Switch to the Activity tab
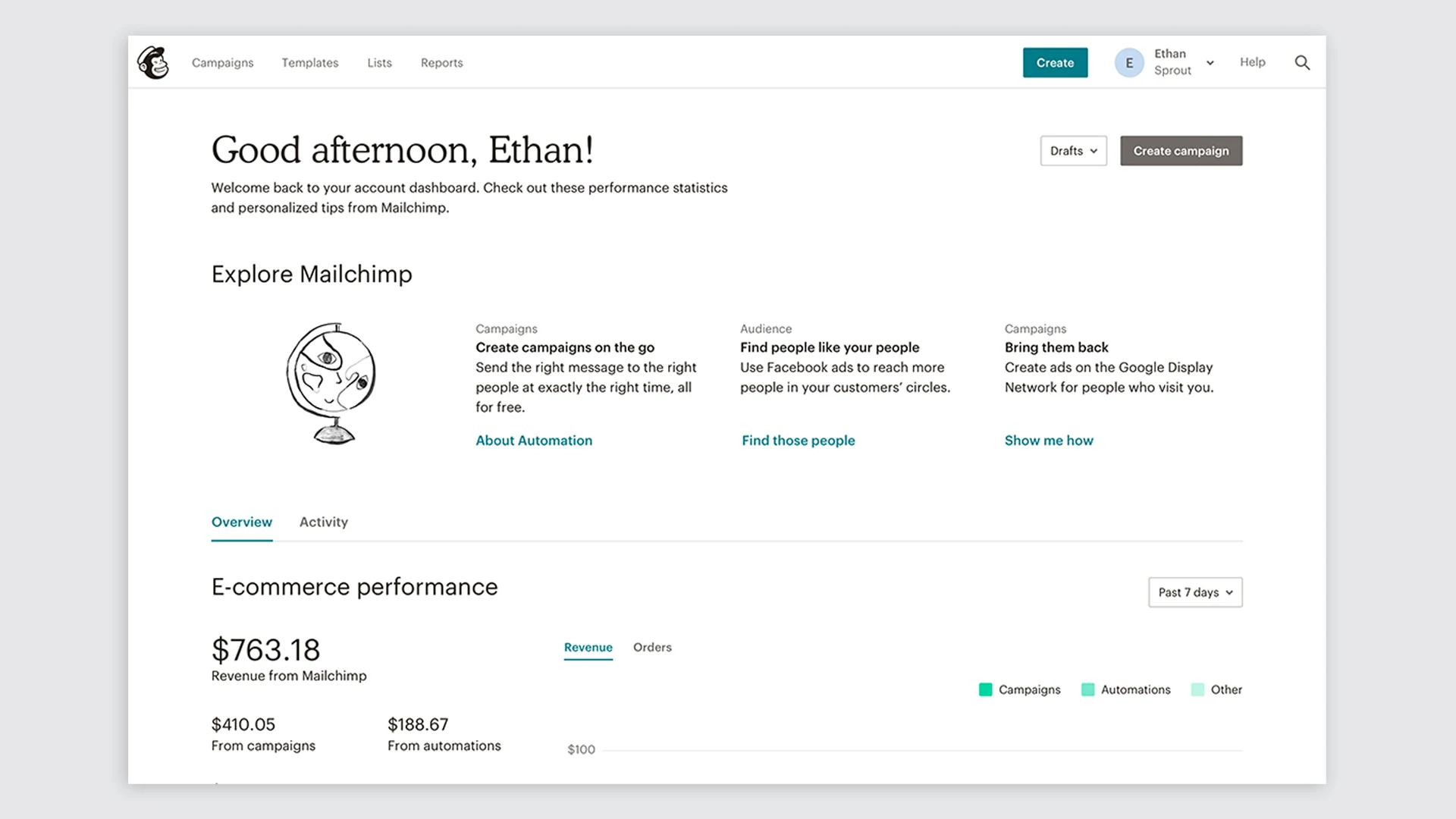Screen dimensions: 1456x819 (x=324, y=522)
